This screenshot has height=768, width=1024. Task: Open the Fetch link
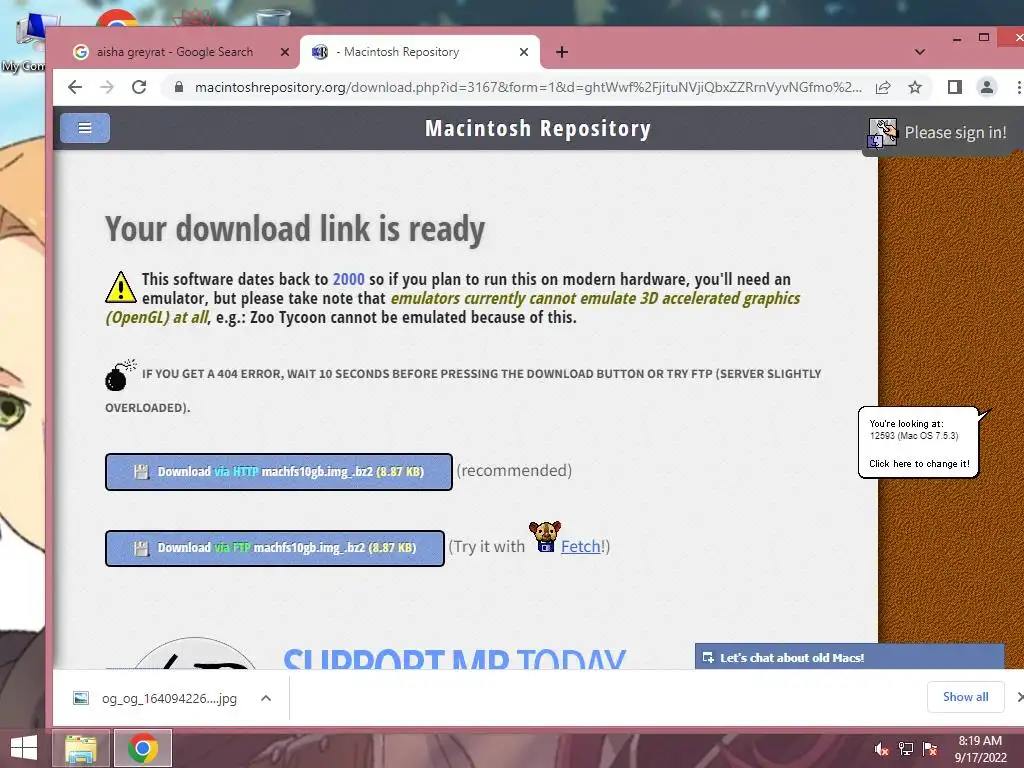point(580,547)
